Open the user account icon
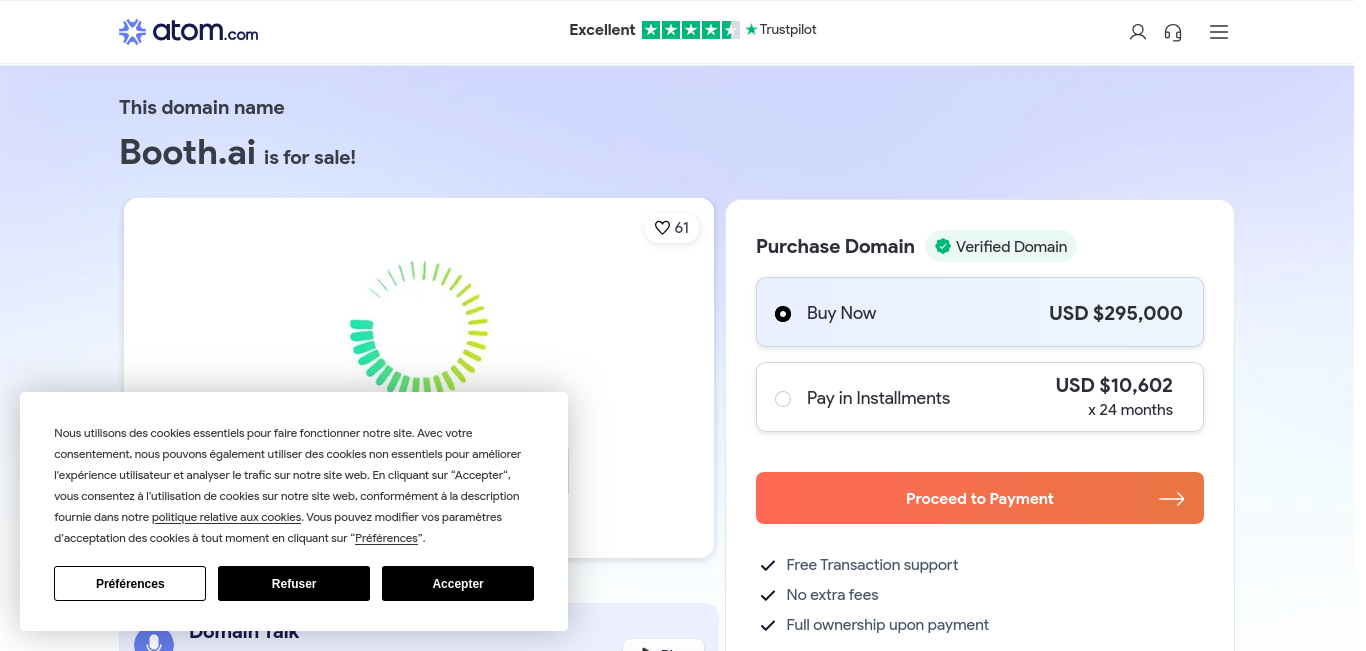1366x651 pixels. point(1137,32)
